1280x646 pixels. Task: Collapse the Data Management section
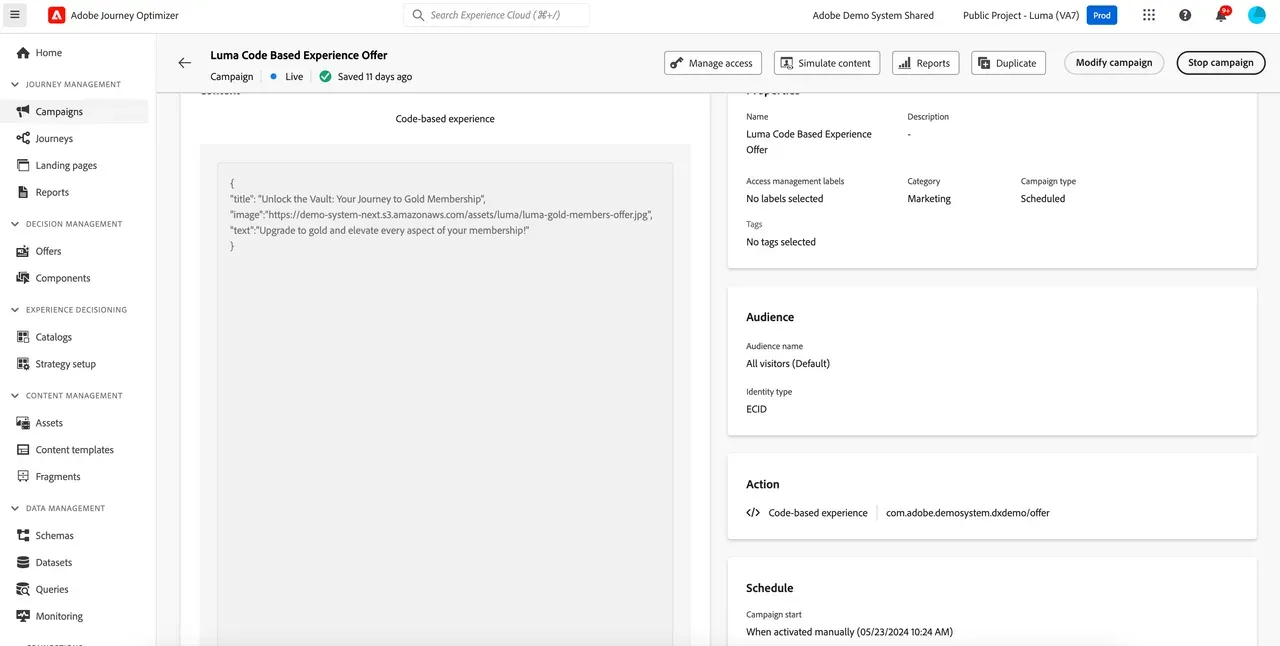(x=15, y=509)
